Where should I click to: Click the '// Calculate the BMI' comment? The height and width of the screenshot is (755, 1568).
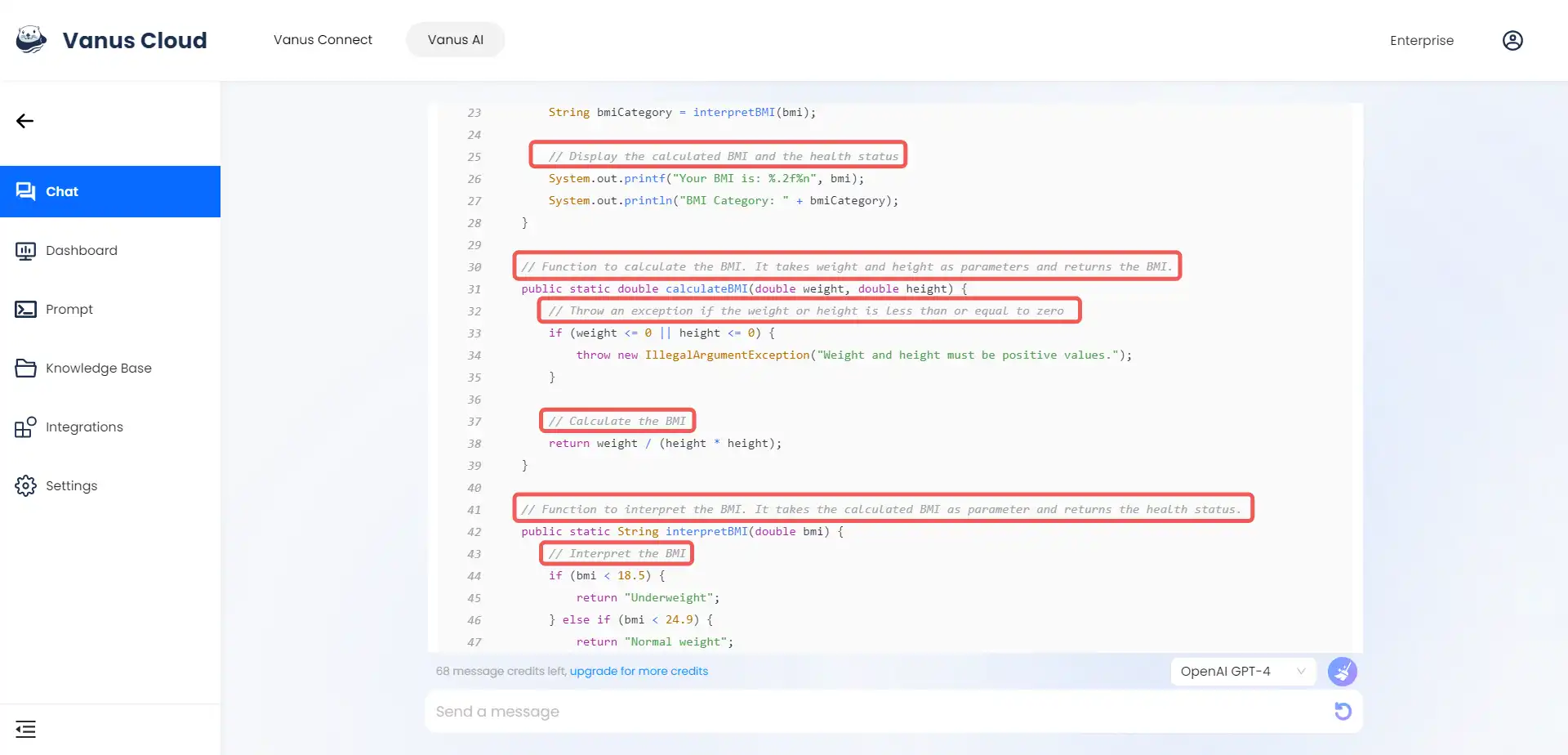pyautogui.click(x=617, y=421)
